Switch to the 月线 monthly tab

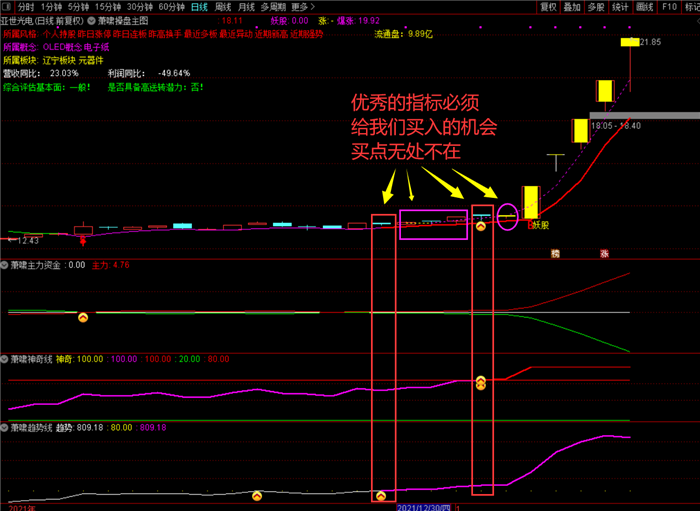246,7
